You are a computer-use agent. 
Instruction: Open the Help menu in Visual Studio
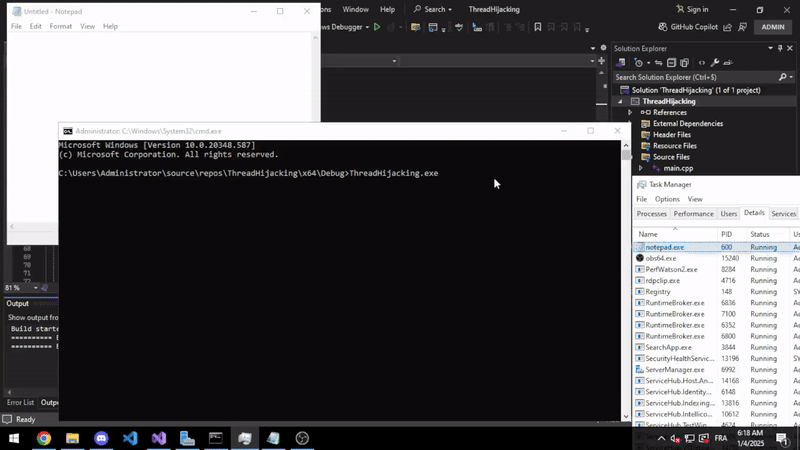click(x=387, y=9)
